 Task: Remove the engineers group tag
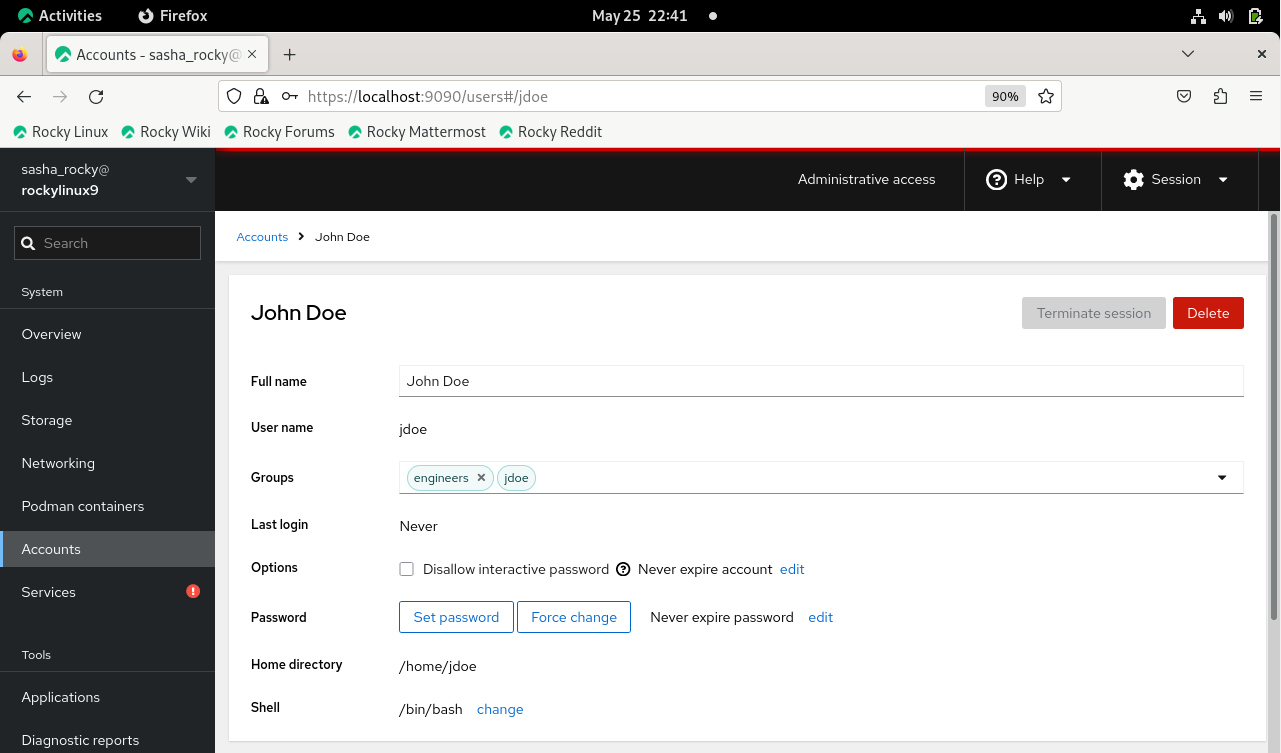pos(481,478)
